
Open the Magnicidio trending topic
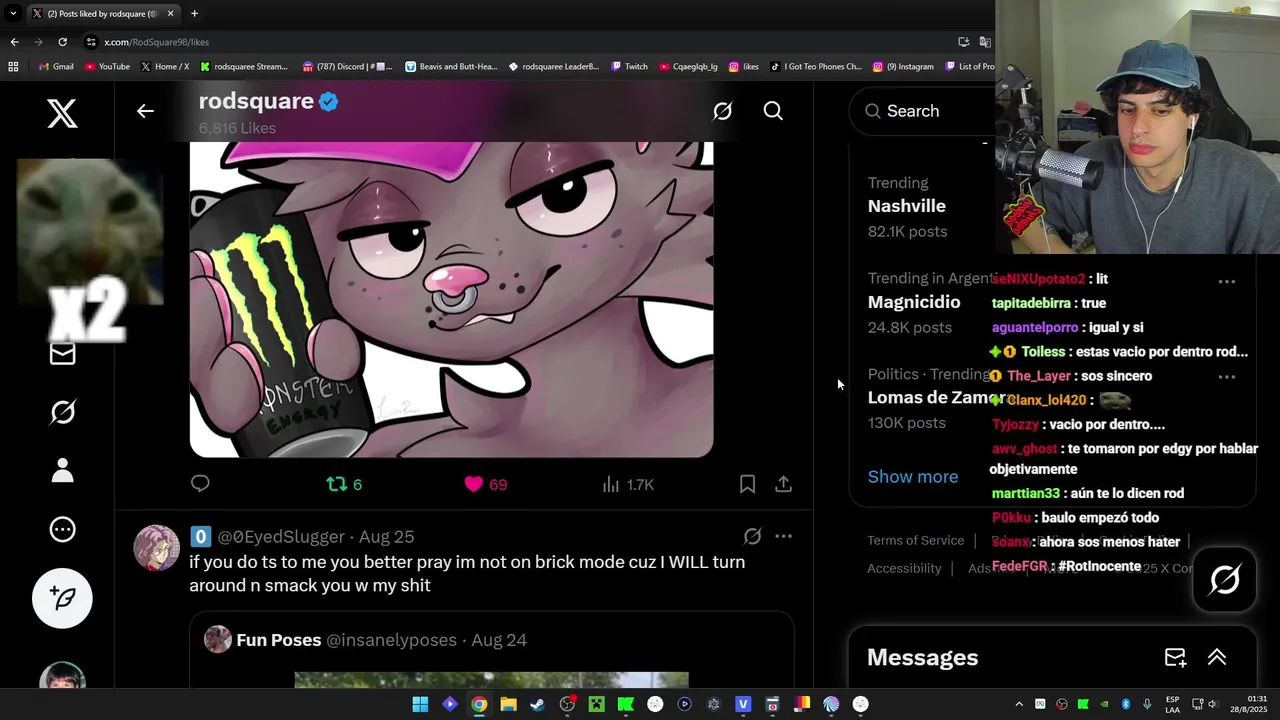coord(914,302)
